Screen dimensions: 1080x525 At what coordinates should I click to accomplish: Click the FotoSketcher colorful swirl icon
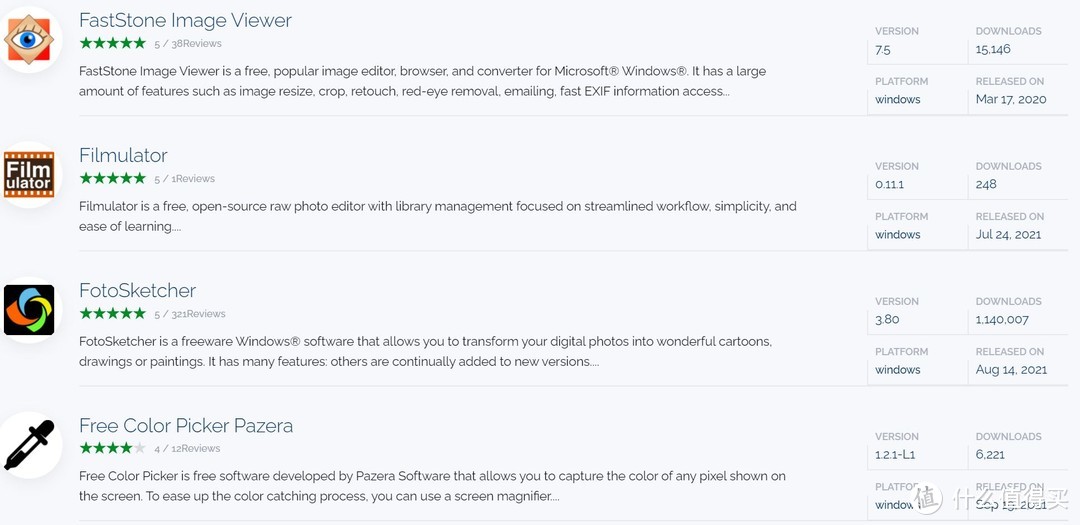pyautogui.click(x=29, y=310)
